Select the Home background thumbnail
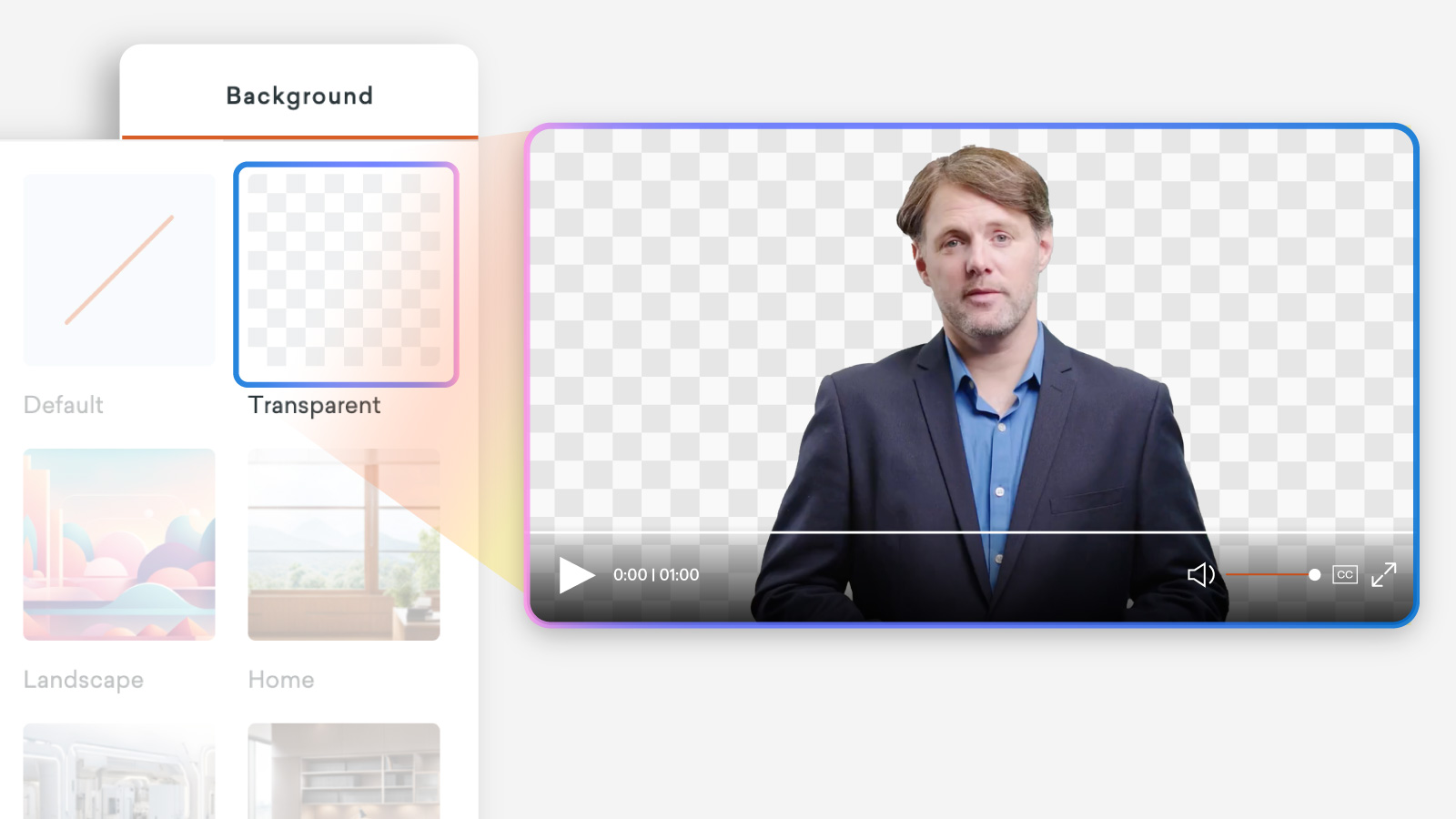Viewport: 1456px width, 819px height. (x=344, y=544)
